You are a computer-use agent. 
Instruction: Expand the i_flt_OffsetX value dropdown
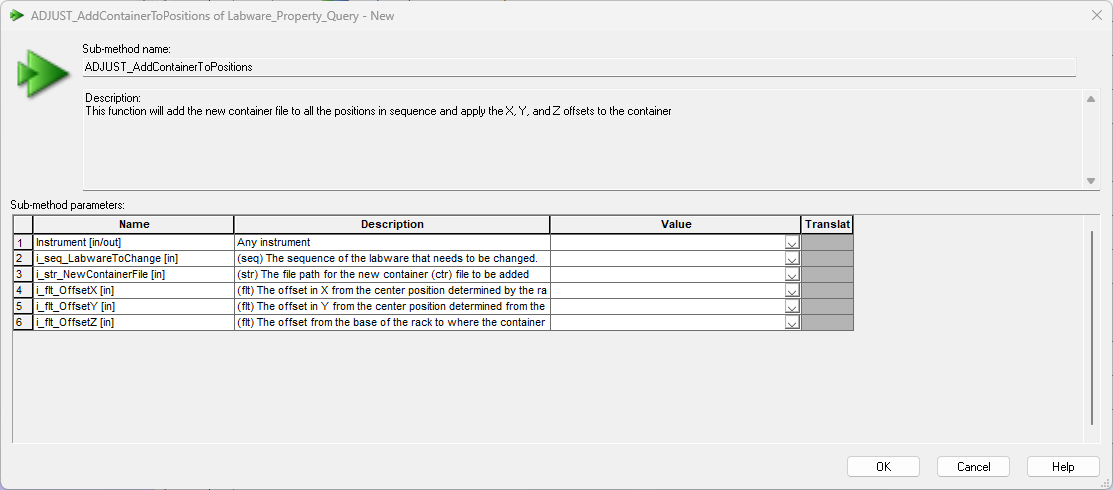[791, 290]
